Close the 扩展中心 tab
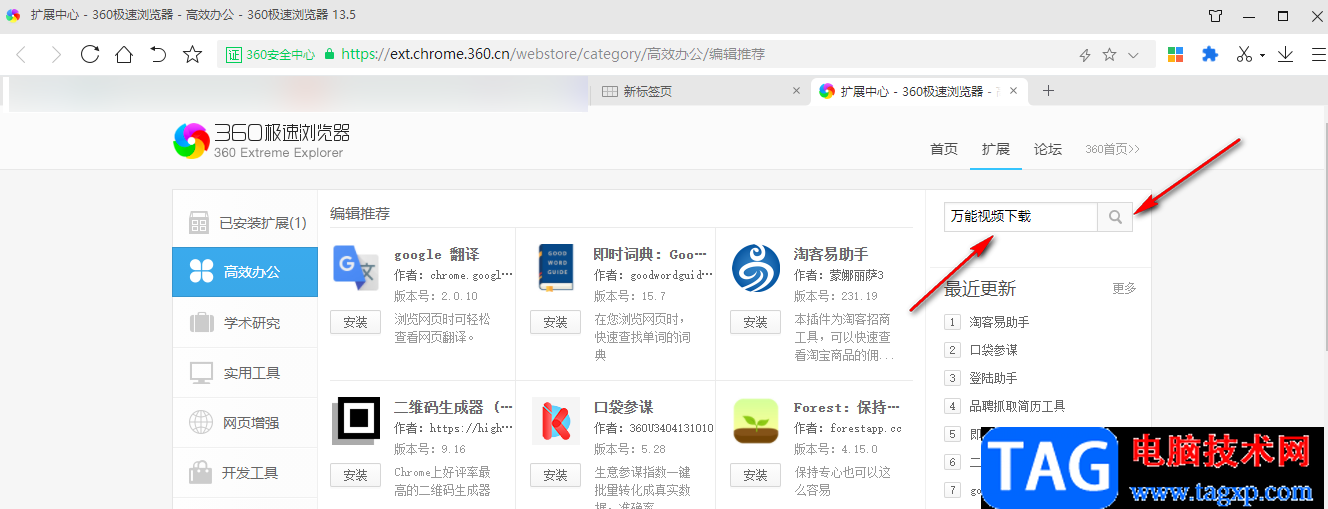 click(x=1014, y=91)
